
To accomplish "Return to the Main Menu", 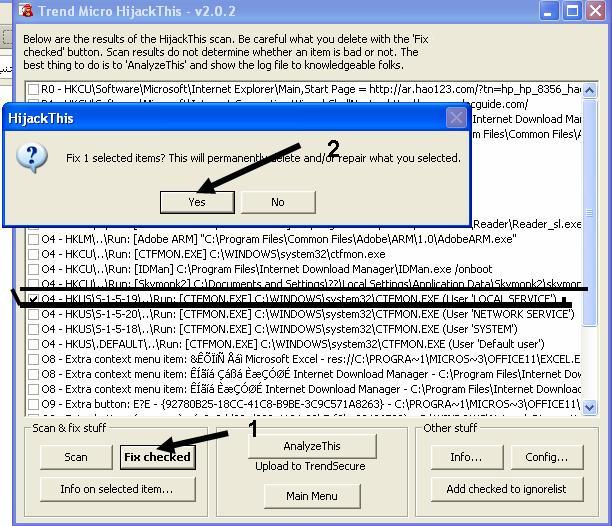I will (312, 496).
